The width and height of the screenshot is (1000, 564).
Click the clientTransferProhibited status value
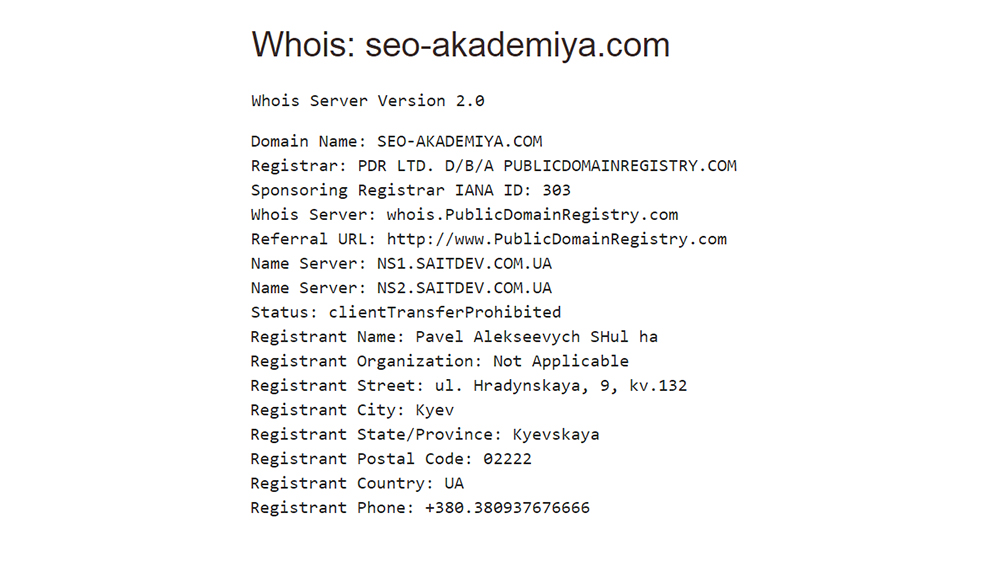click(x=445, y=312)
